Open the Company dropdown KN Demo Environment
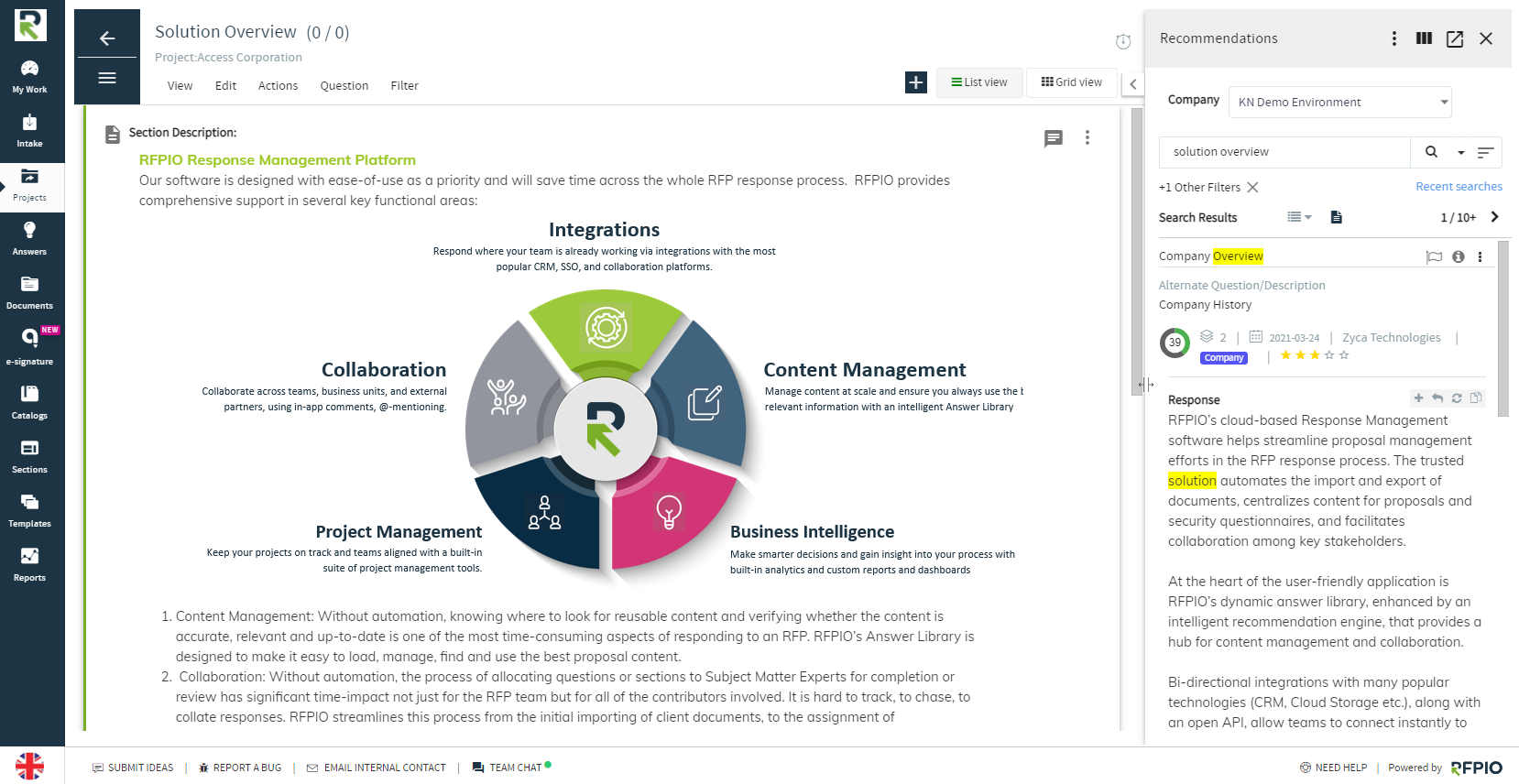1519x784 pixels. click(x=1340, y=103)
